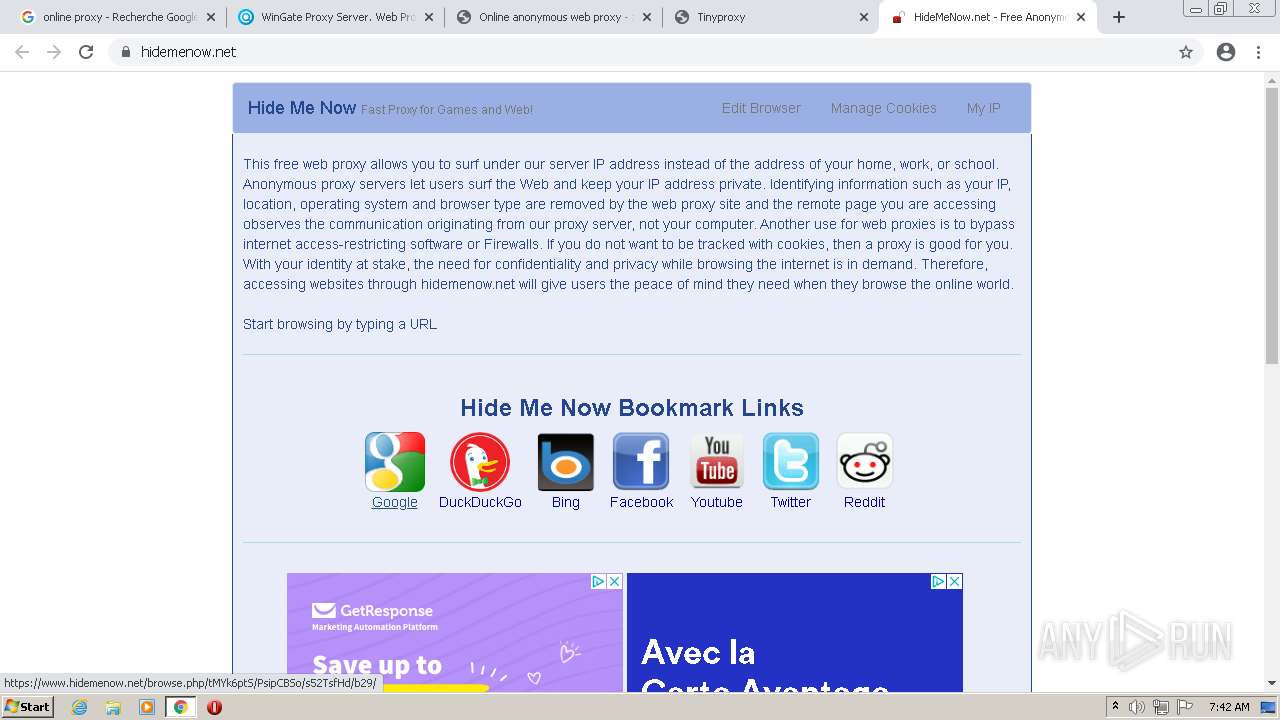View site info via the padlock icon
The width and height of the screenshot is (1280, 720).
pyautogui.click(x=125, y=52)
